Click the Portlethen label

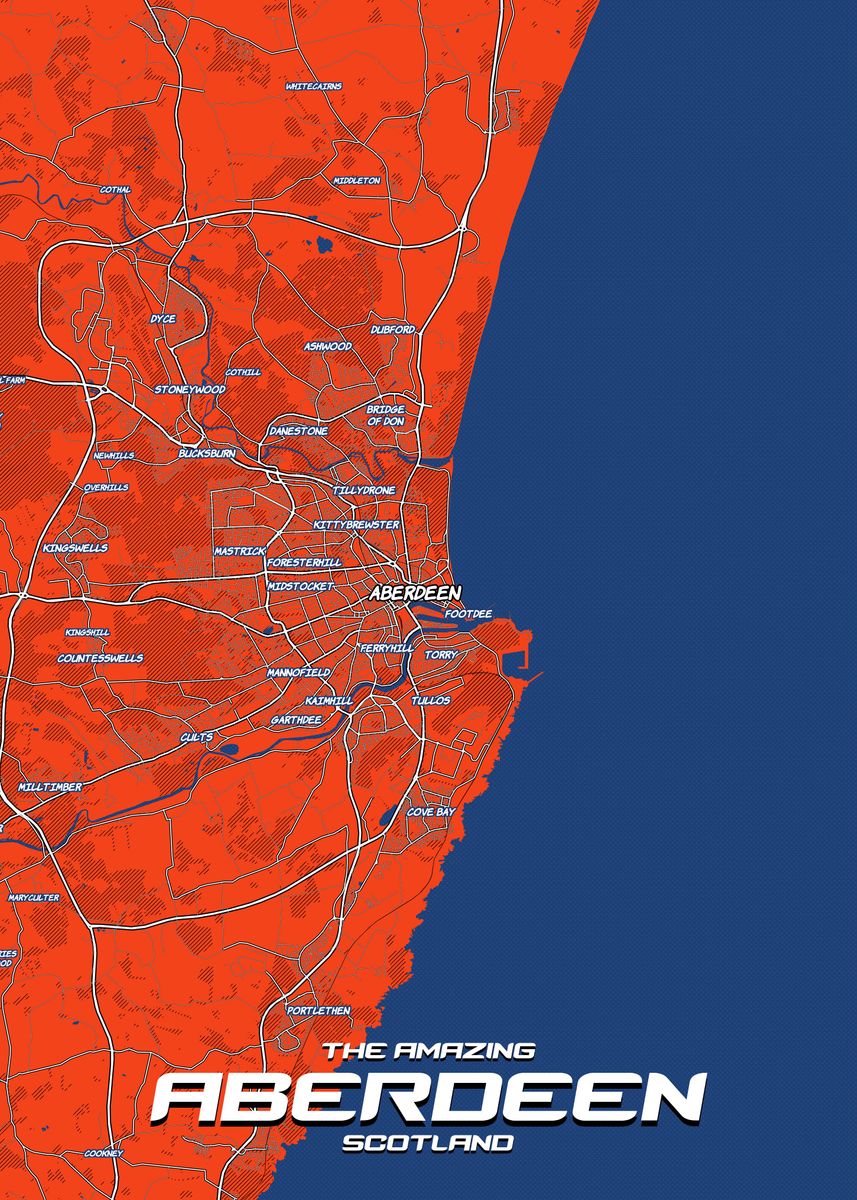(318, 1011)
